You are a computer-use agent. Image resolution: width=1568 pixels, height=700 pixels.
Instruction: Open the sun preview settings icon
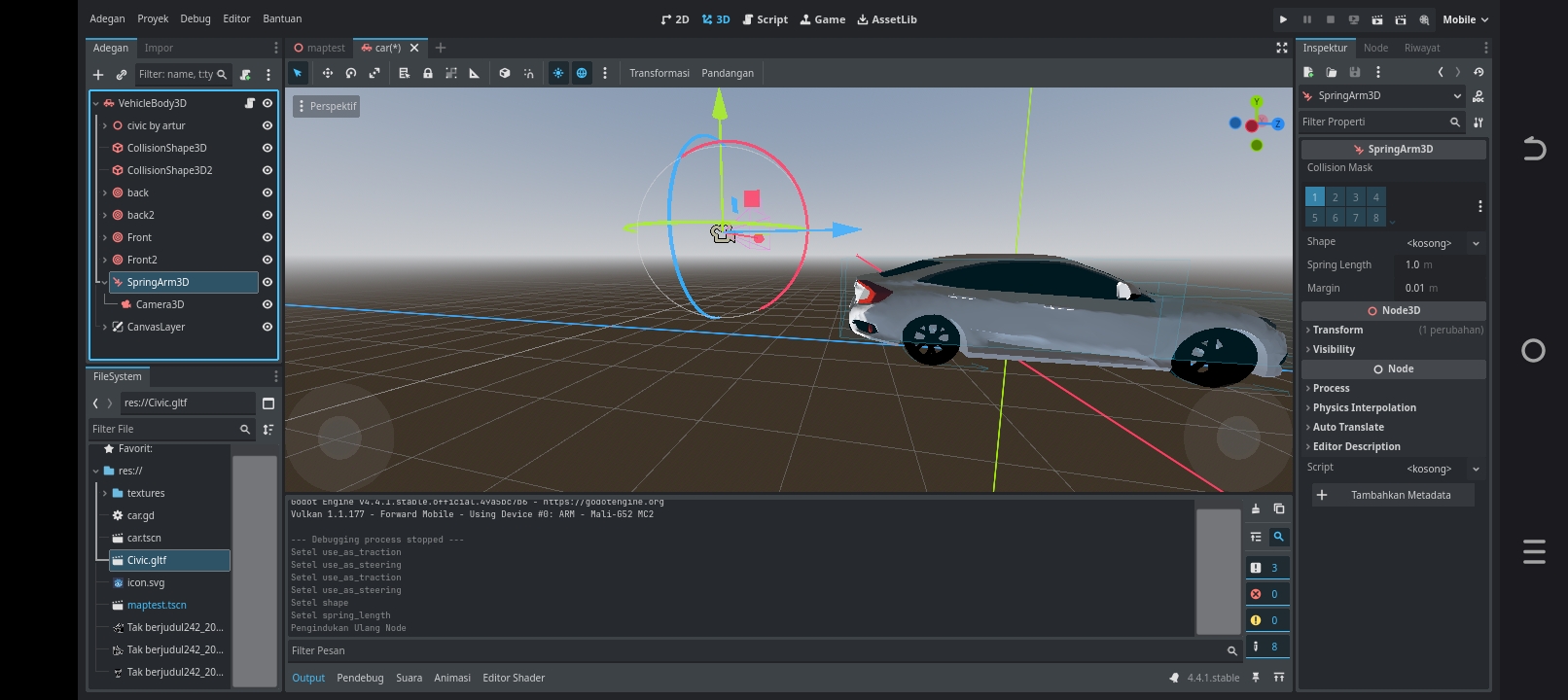pyautogui.click(x=558, y=73)
